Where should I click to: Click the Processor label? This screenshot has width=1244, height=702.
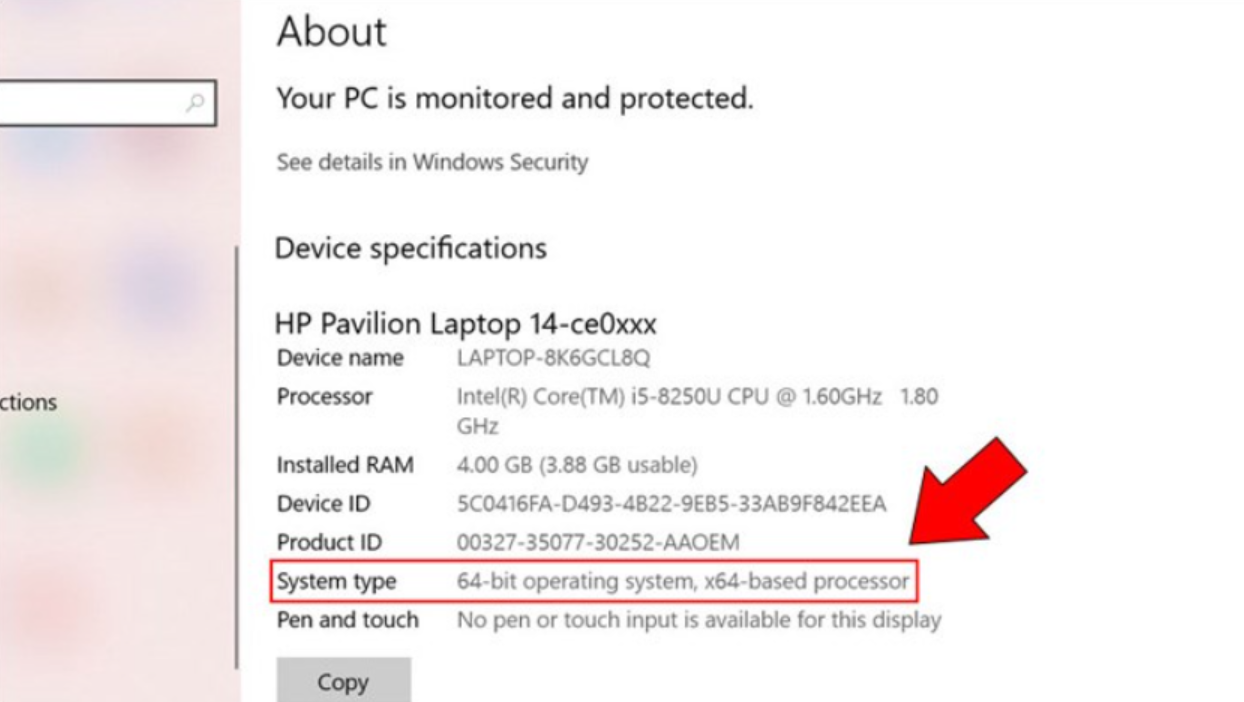click(x=324, y=397)
